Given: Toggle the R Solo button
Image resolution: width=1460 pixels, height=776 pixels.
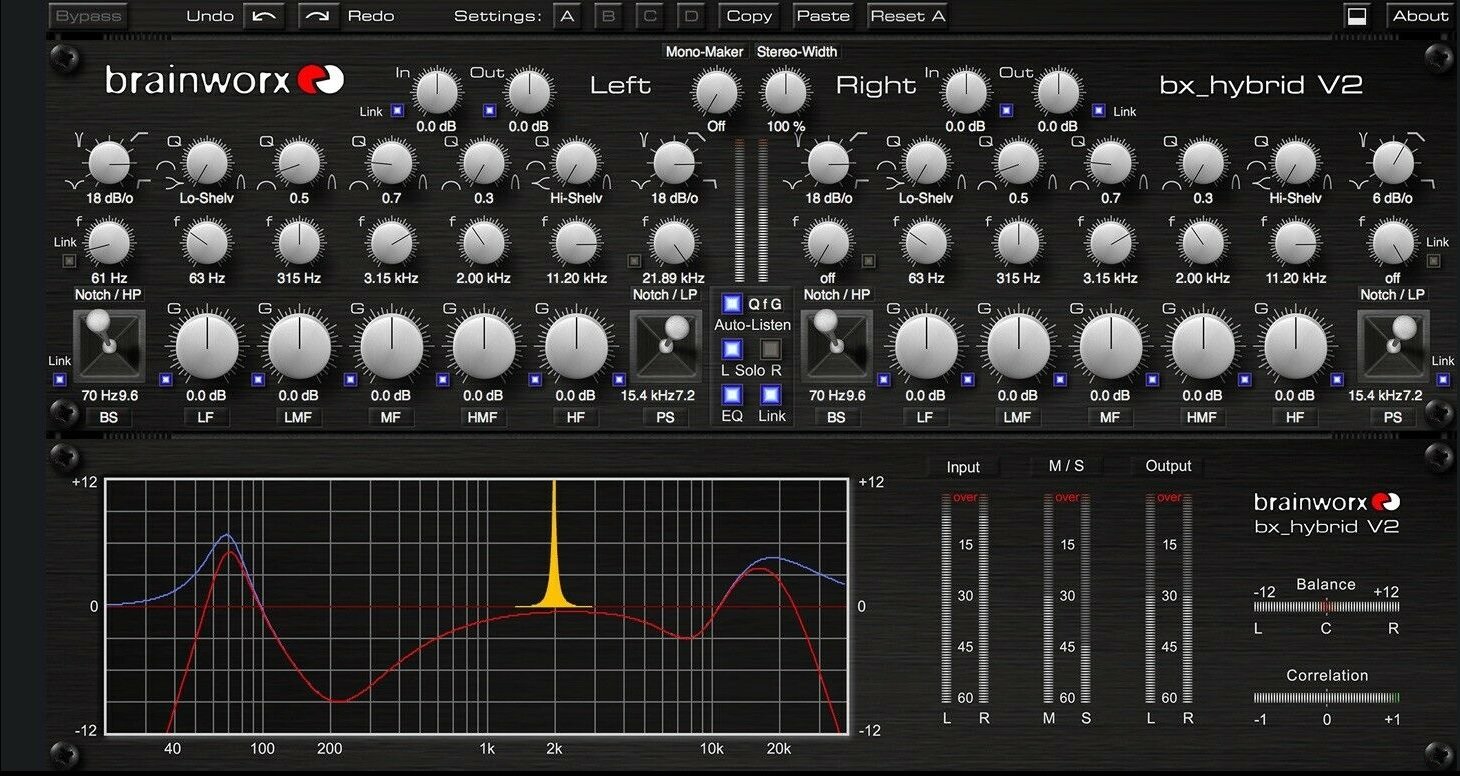Looking at the screenshot, I should coord(771,349).
